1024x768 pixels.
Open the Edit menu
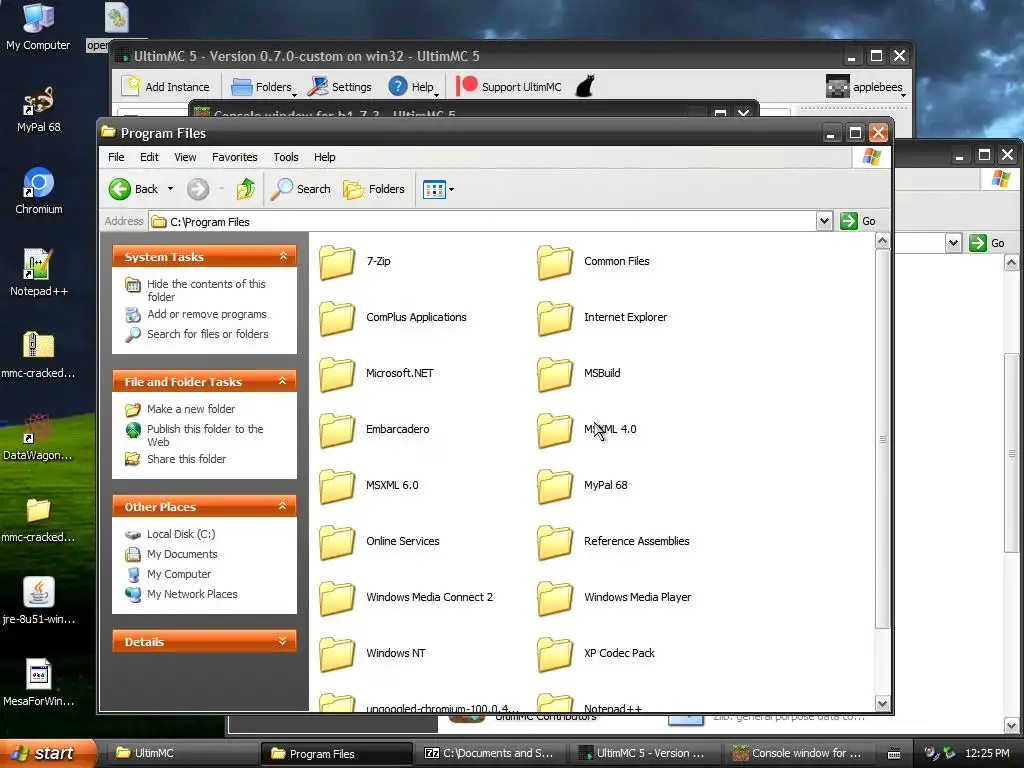(x=149, y=157)
